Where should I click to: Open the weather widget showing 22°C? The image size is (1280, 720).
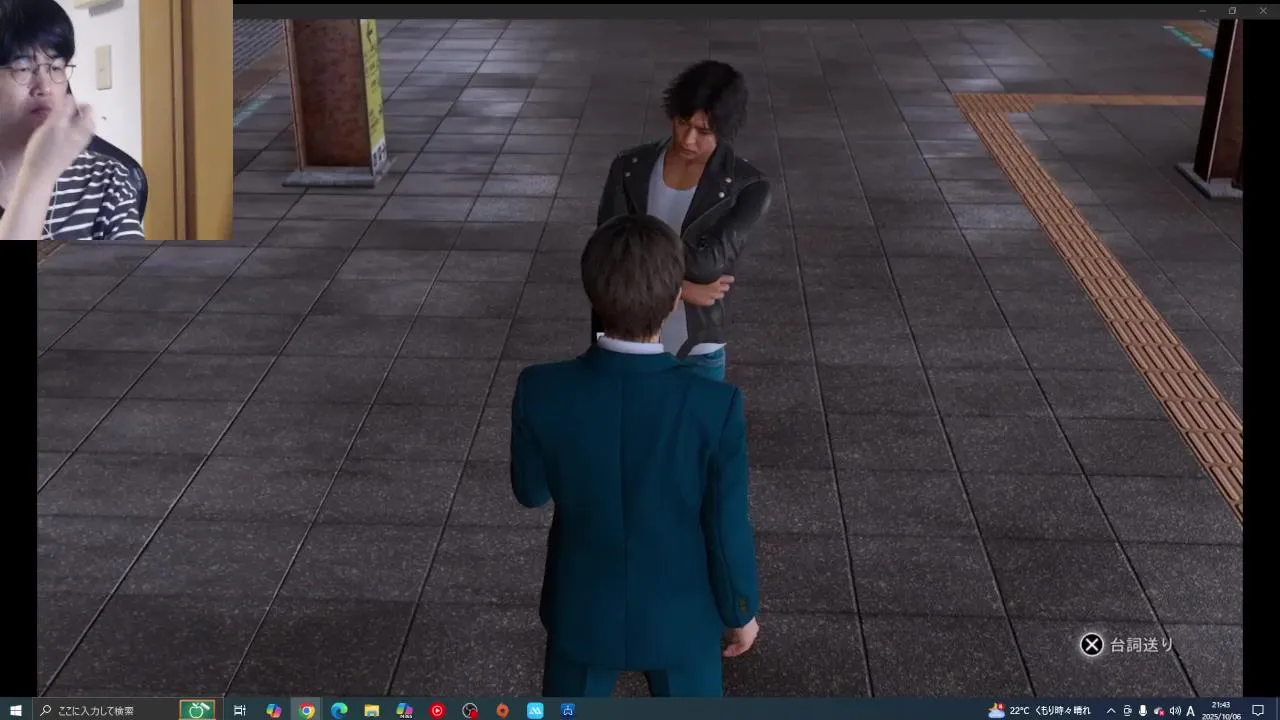click(x=1040, y=710)
